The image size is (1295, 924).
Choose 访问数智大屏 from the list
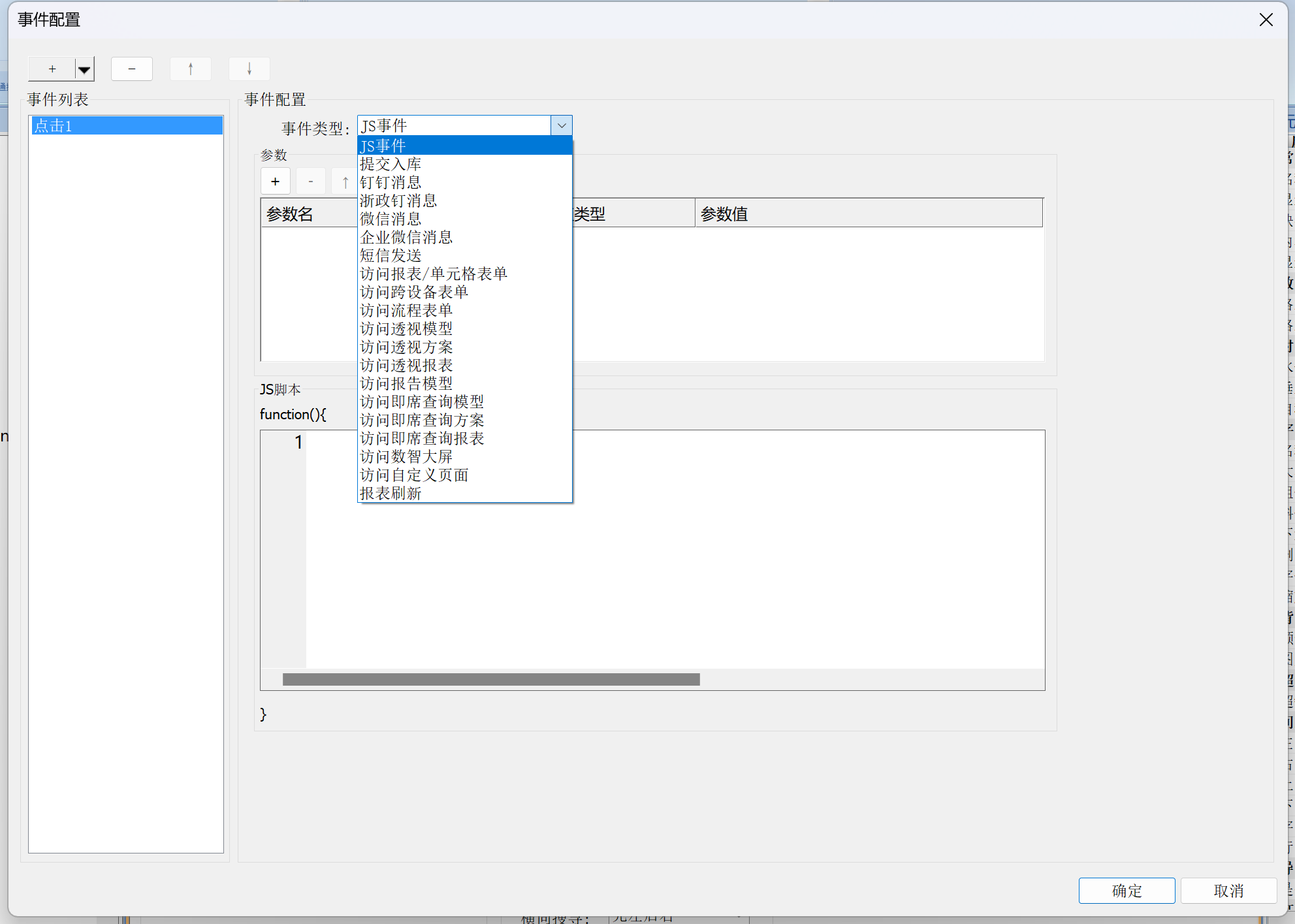(x=406, y=456)
